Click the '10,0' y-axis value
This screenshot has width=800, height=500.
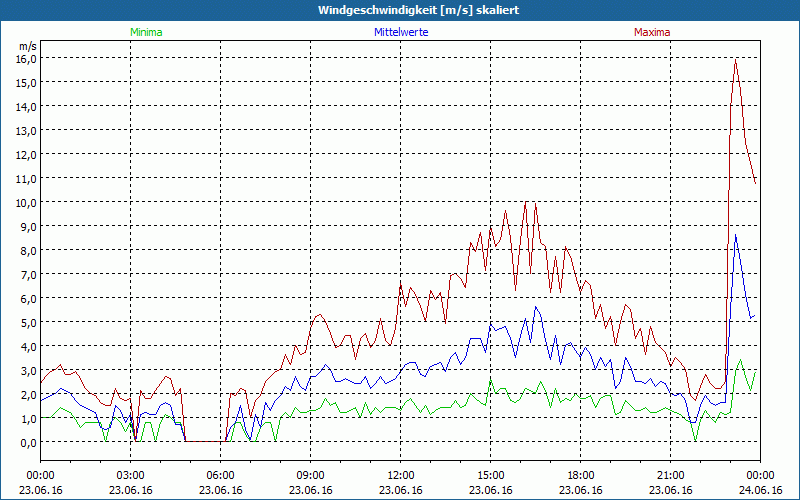pyautogui.click(x=28, y=202)
